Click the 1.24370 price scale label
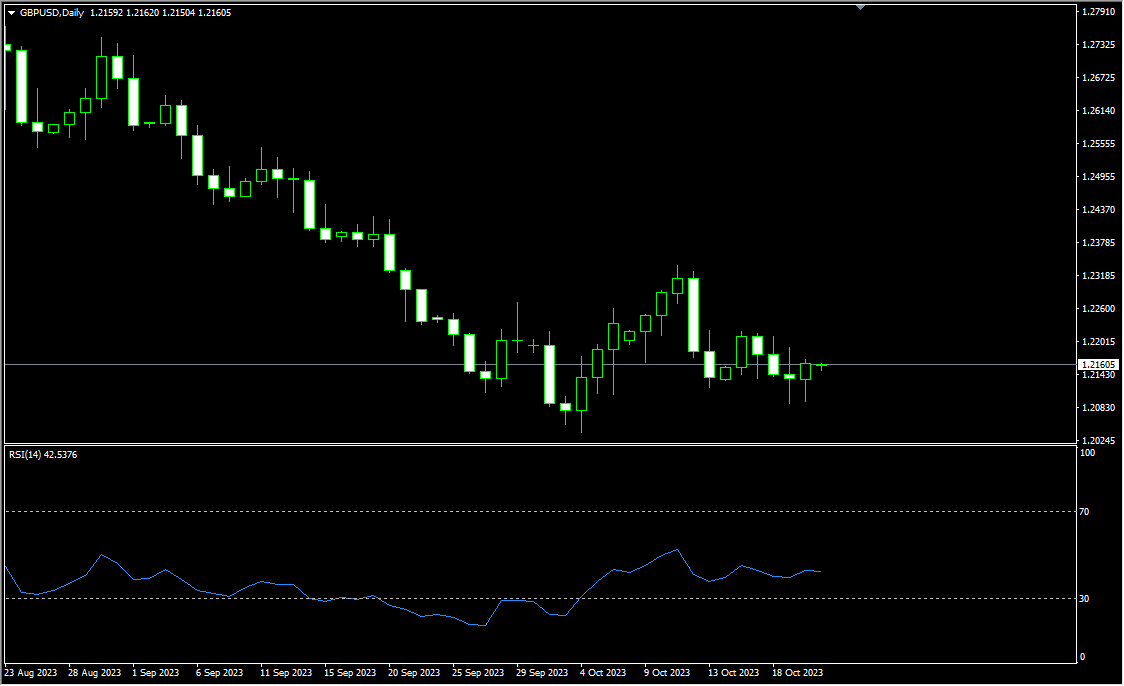1124x686 pixels. [x=1099, y=210]
